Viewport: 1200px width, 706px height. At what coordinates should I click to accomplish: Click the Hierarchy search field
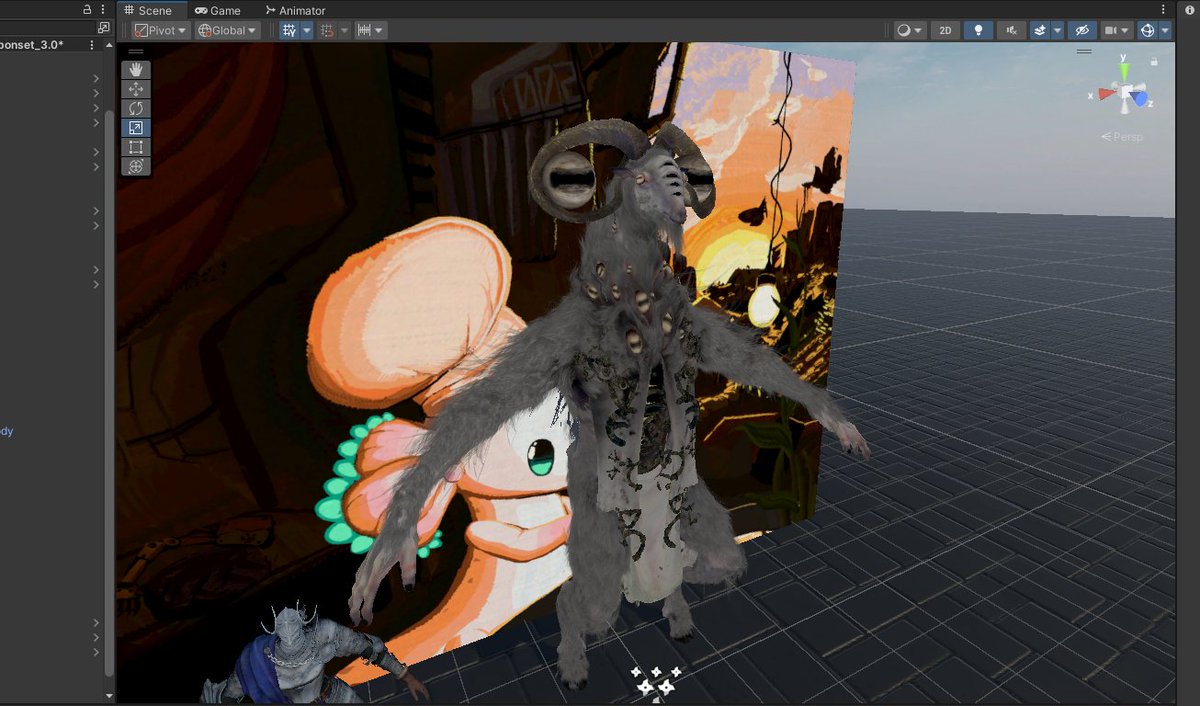47,28
